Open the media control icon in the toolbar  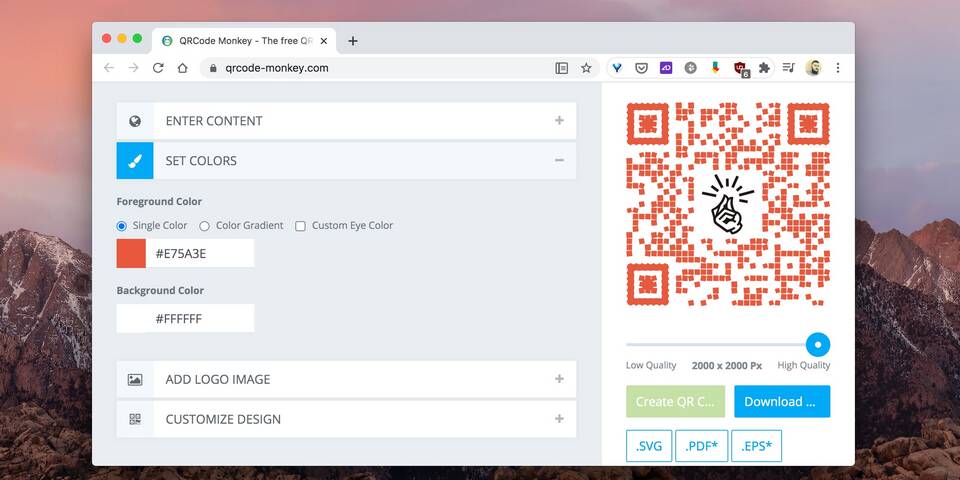(x=789, y=68)
